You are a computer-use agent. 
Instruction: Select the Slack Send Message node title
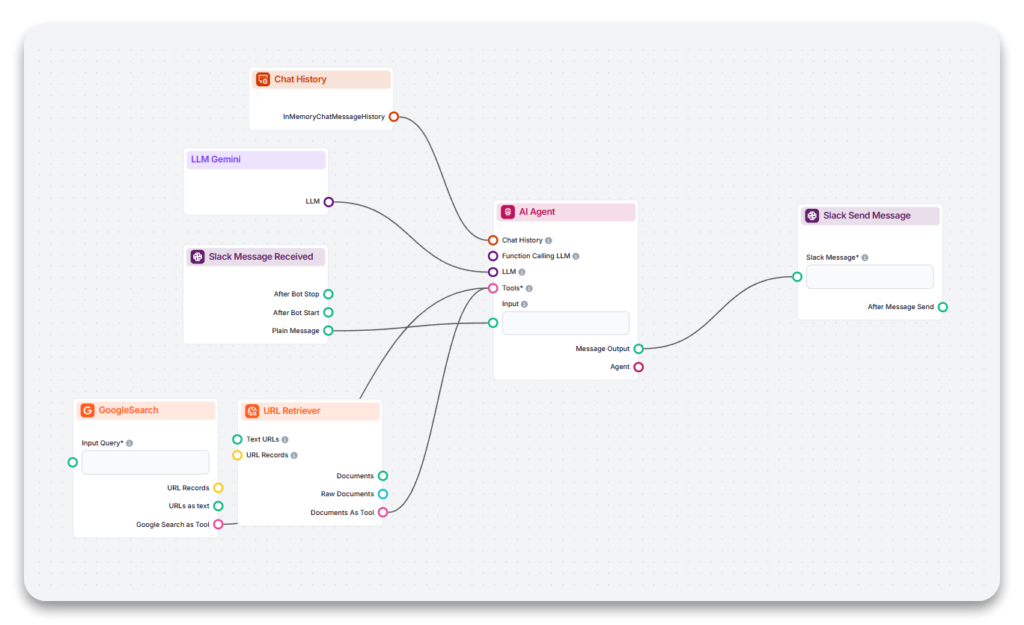click(867, 216)
